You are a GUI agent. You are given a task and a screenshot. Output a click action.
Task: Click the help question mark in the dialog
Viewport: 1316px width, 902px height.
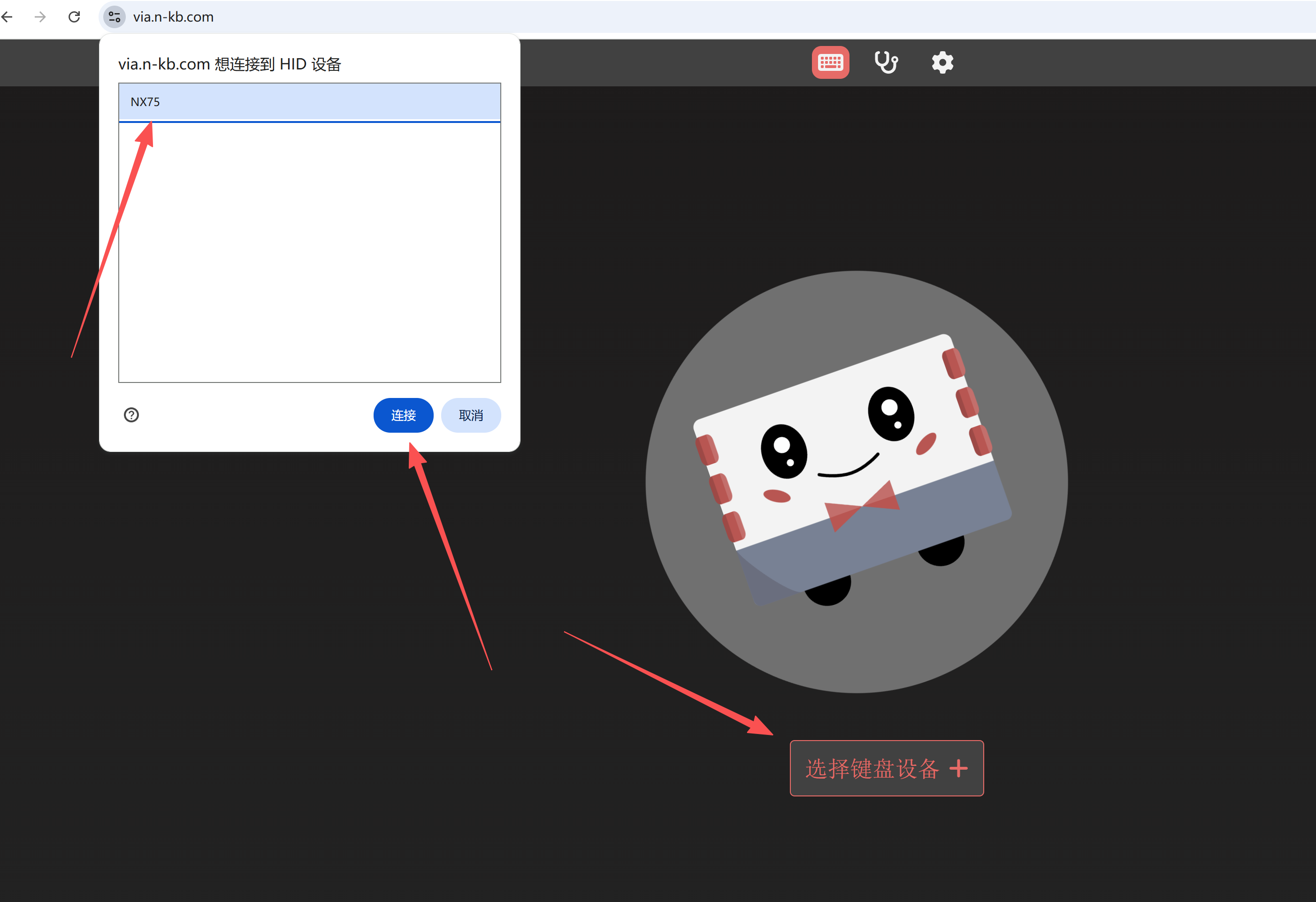131,415
